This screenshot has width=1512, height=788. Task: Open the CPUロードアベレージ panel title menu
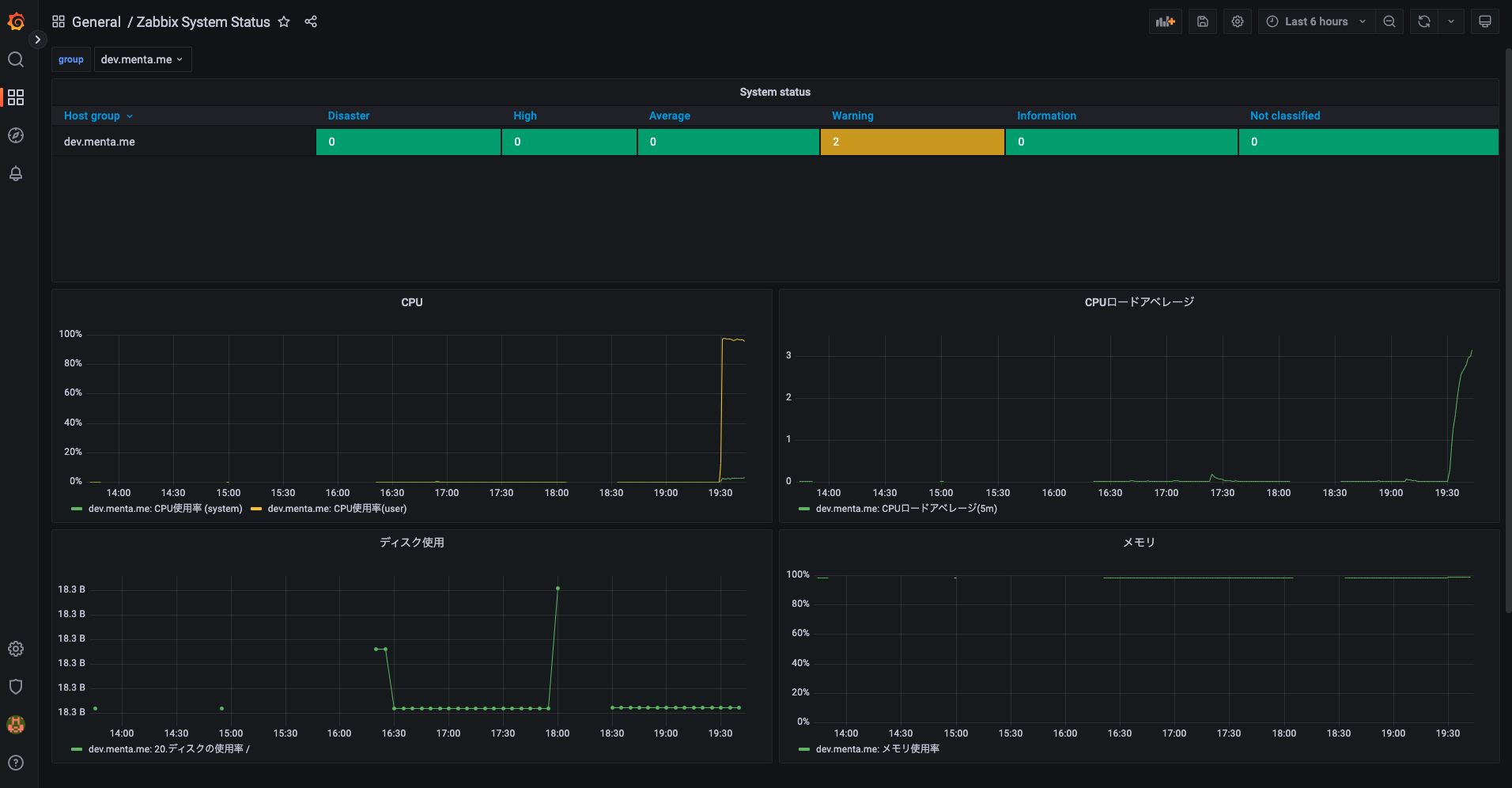pyautogui.click(x=1140, y=302)
